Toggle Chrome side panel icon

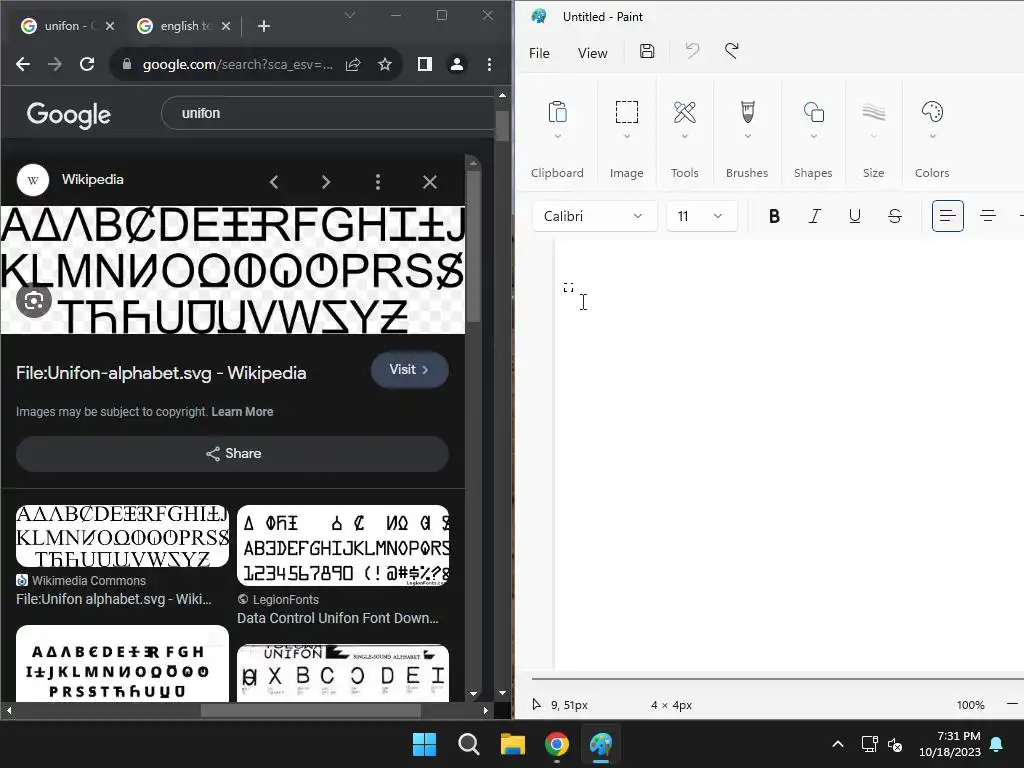[424, 64]
